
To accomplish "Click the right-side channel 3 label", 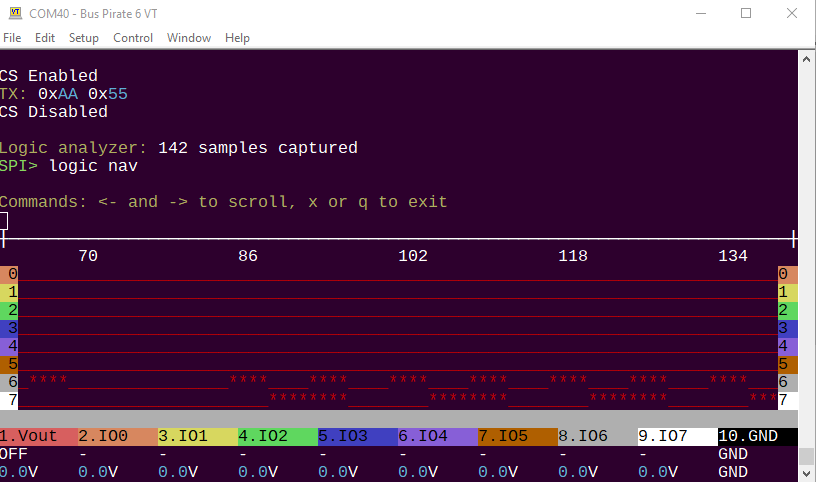I will pos(787,328).
